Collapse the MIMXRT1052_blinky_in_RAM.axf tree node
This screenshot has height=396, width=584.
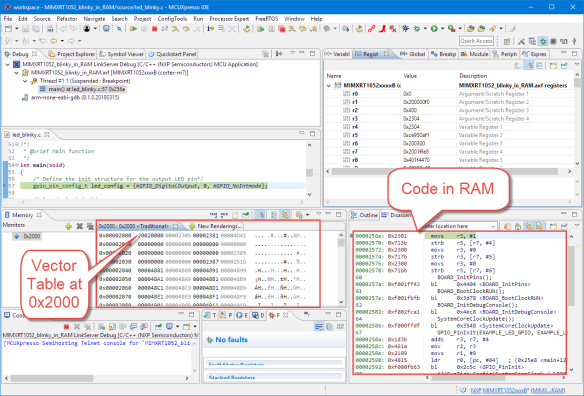click(16, 73)
